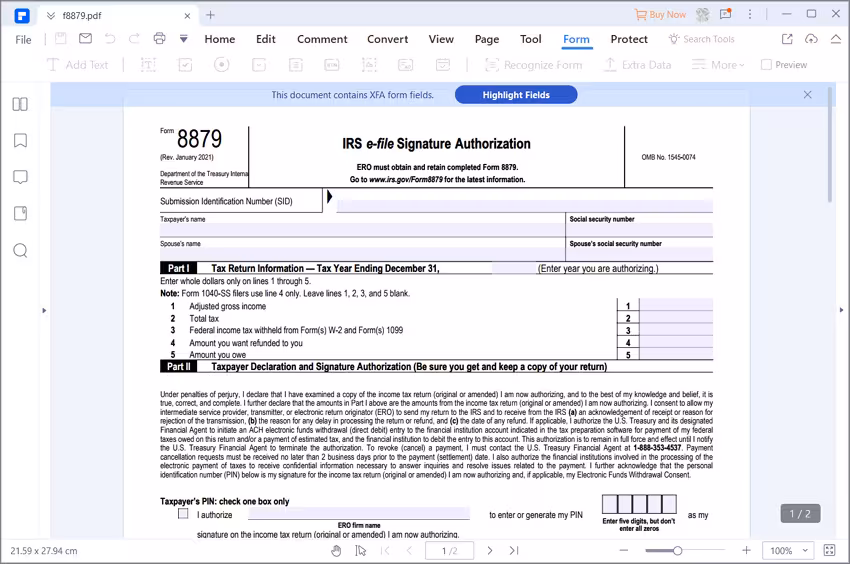Click the Extra Data button

pyautogui.click(x=638, y=65)
